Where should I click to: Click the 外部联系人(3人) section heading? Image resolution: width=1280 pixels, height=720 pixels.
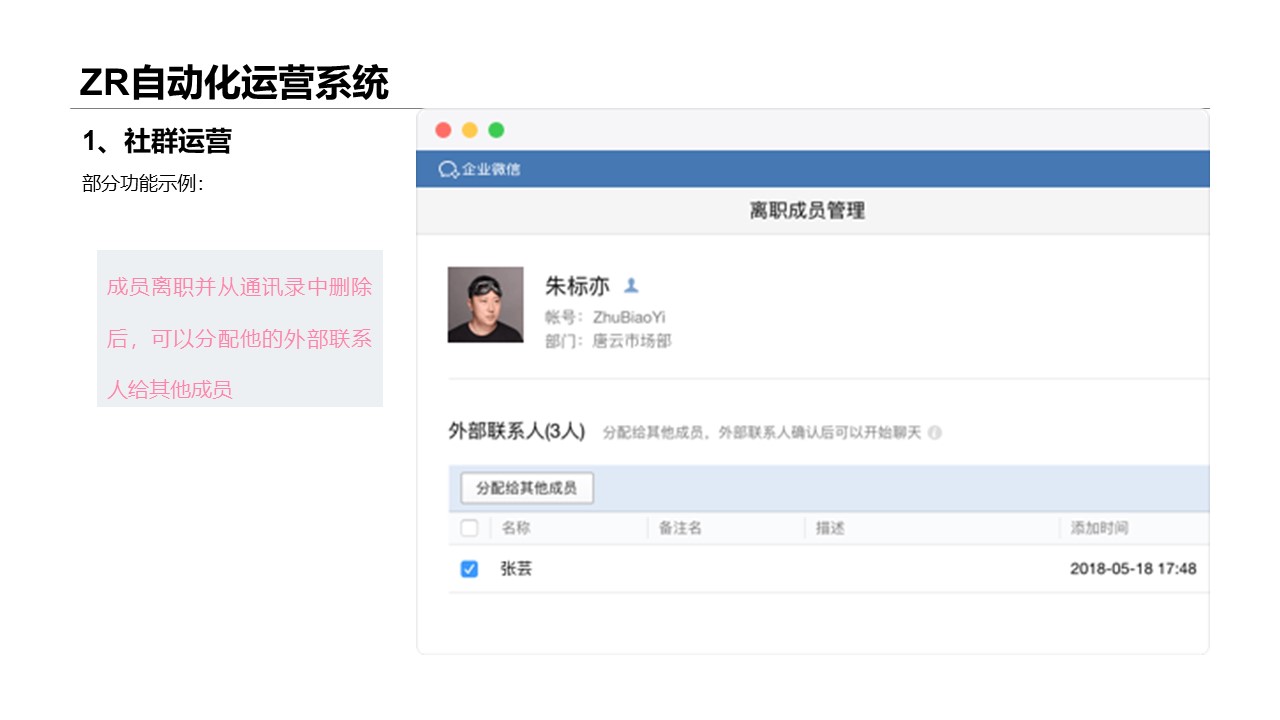pos(516,432)
